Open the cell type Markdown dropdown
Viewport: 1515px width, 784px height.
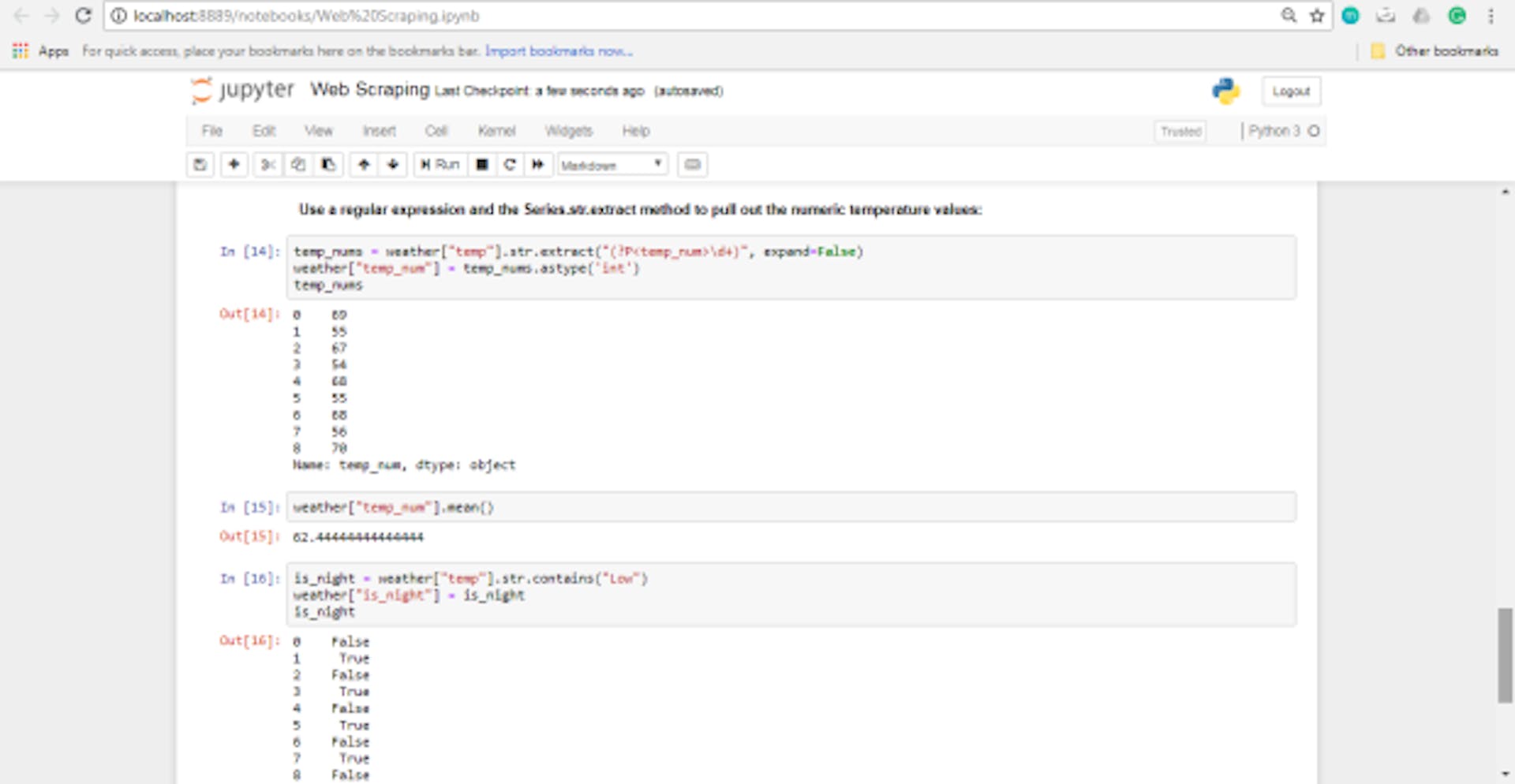[612, 165]
